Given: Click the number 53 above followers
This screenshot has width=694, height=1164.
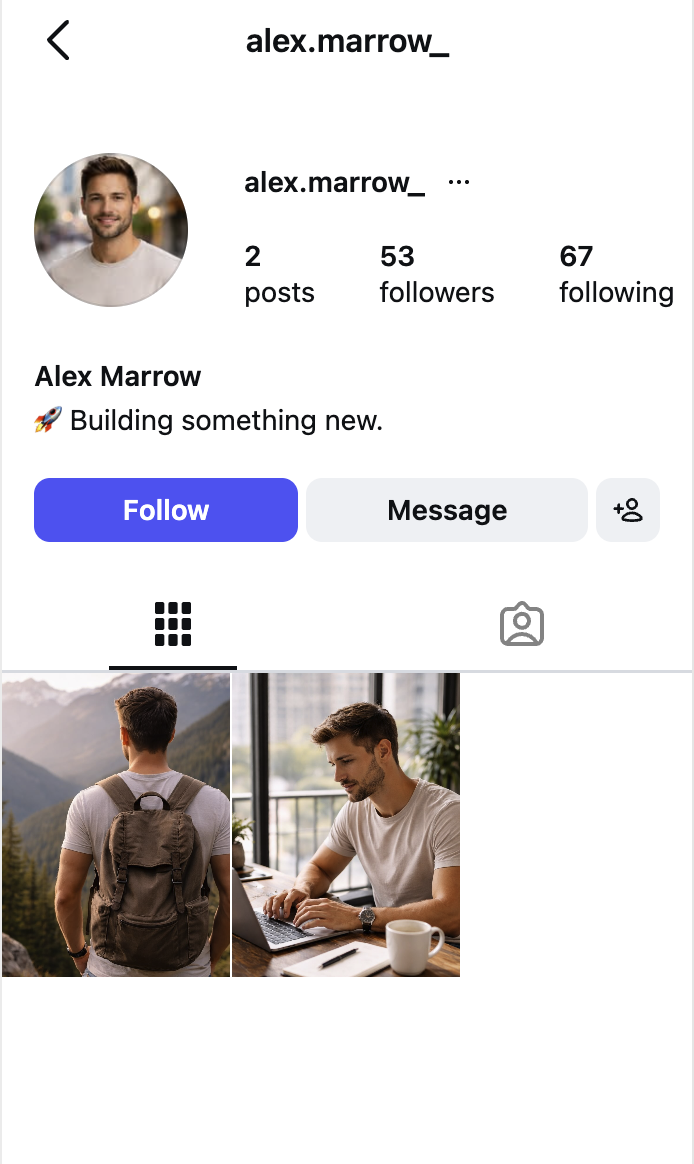Looking at the screenshot, I should point(397,257).
